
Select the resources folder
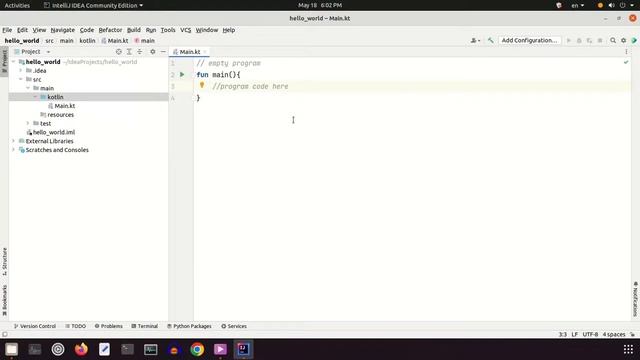60,115
